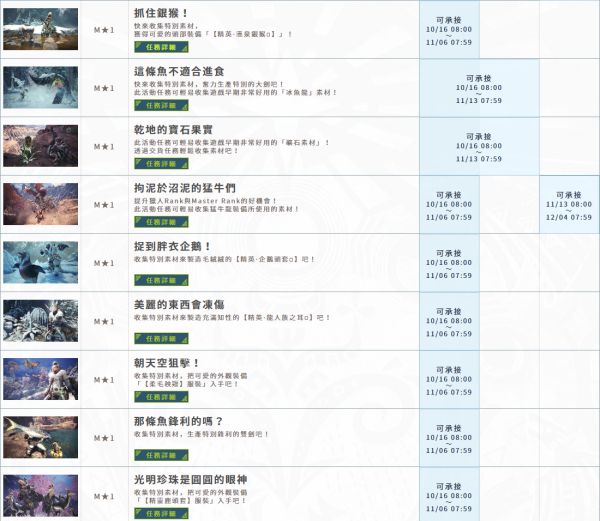Open quest details for 這條魚不適合進食
The width and height of the screenshot is (600, 521).
[161, 105]
